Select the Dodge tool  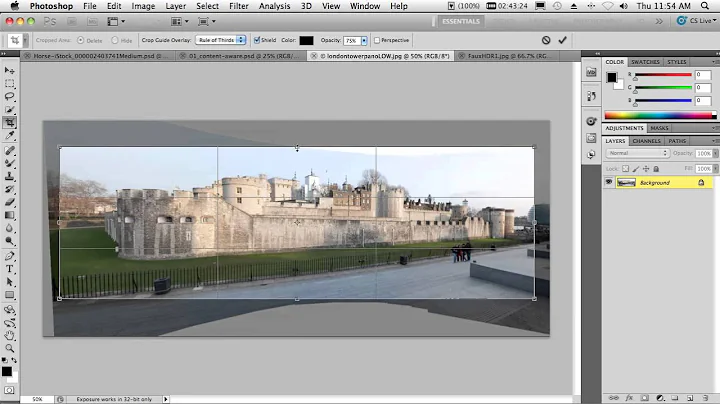(9, 241)
